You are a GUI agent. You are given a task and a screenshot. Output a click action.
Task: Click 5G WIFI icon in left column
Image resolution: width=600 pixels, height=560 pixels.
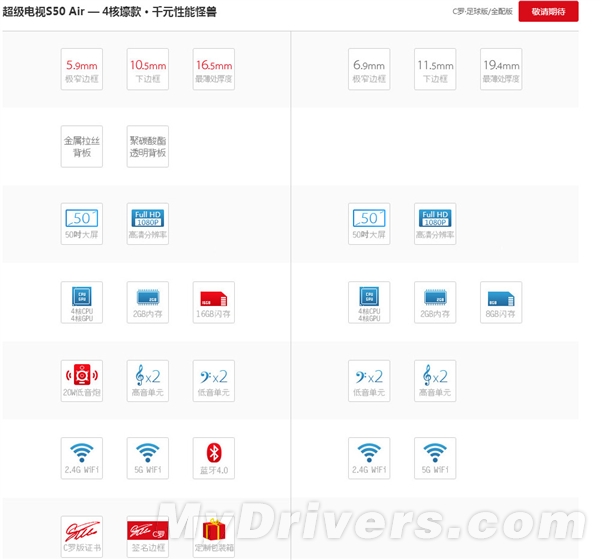pos(148,458)
